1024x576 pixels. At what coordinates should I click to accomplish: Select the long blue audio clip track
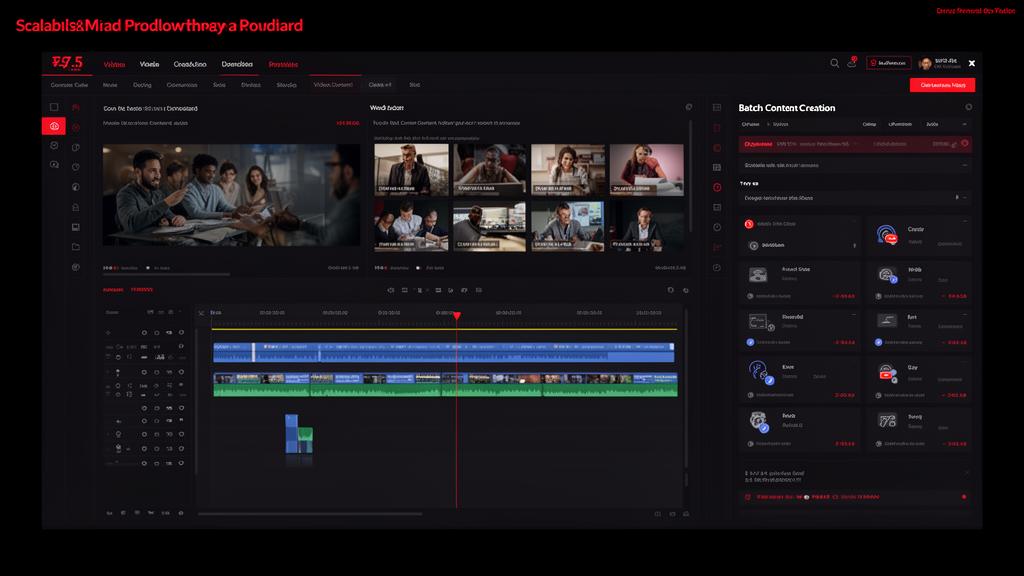pyautogui.click(x=443, y=353)
